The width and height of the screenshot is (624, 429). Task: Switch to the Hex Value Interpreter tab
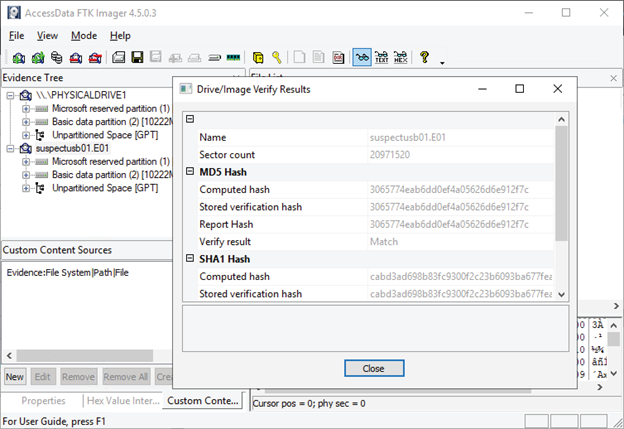coord(123,401)
